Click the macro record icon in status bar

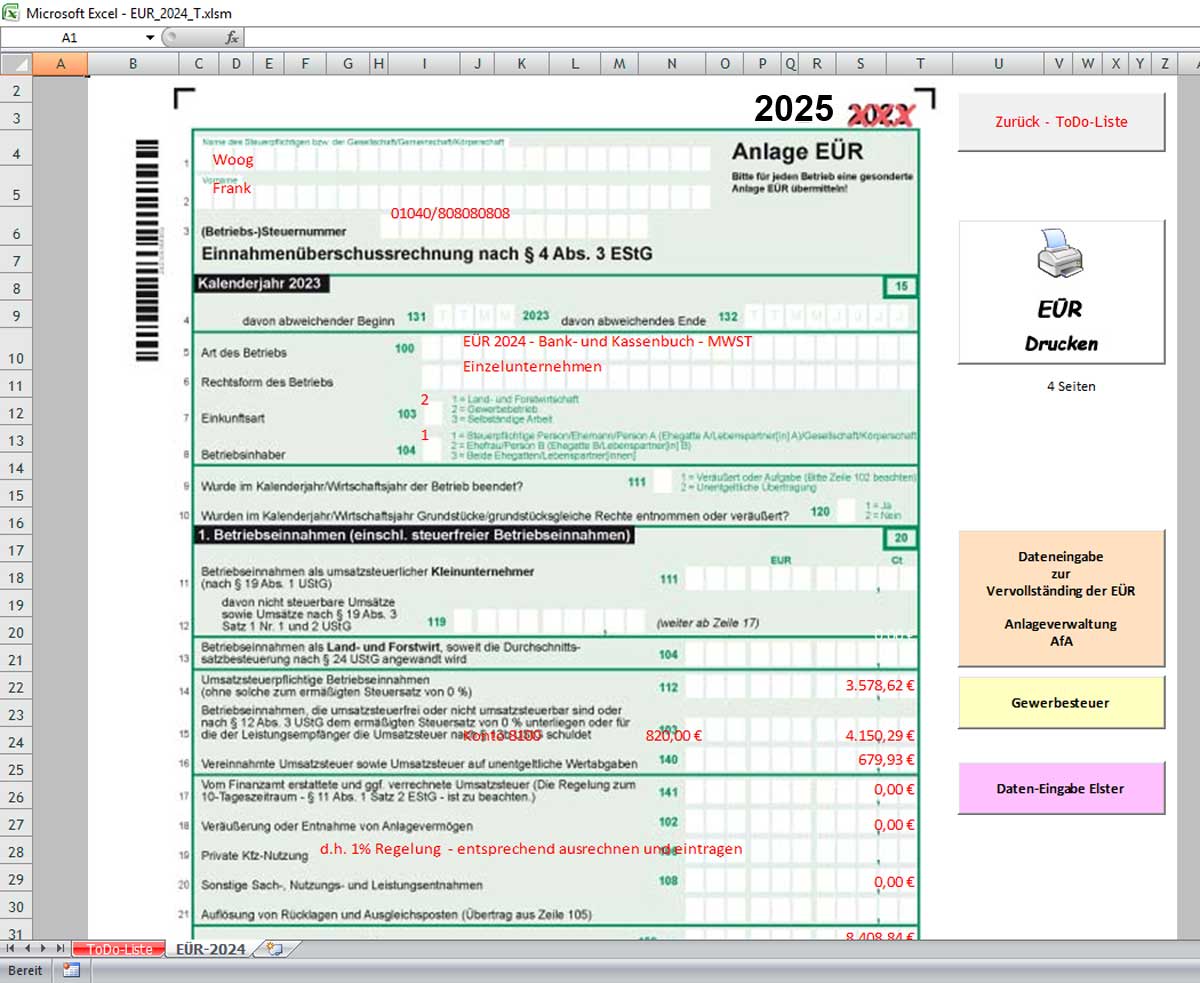71,970
